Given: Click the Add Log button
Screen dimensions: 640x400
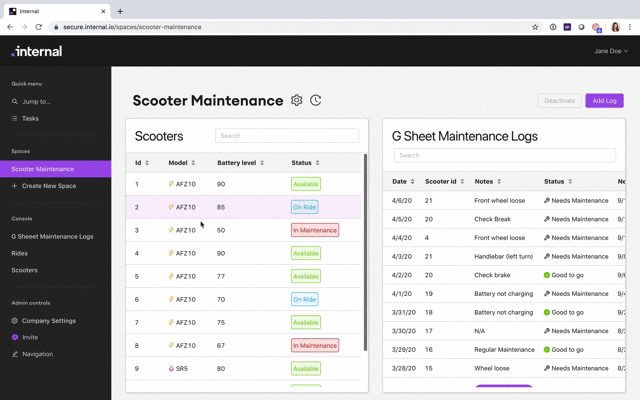Looking at the screenshot, I should tap(604, 100).
